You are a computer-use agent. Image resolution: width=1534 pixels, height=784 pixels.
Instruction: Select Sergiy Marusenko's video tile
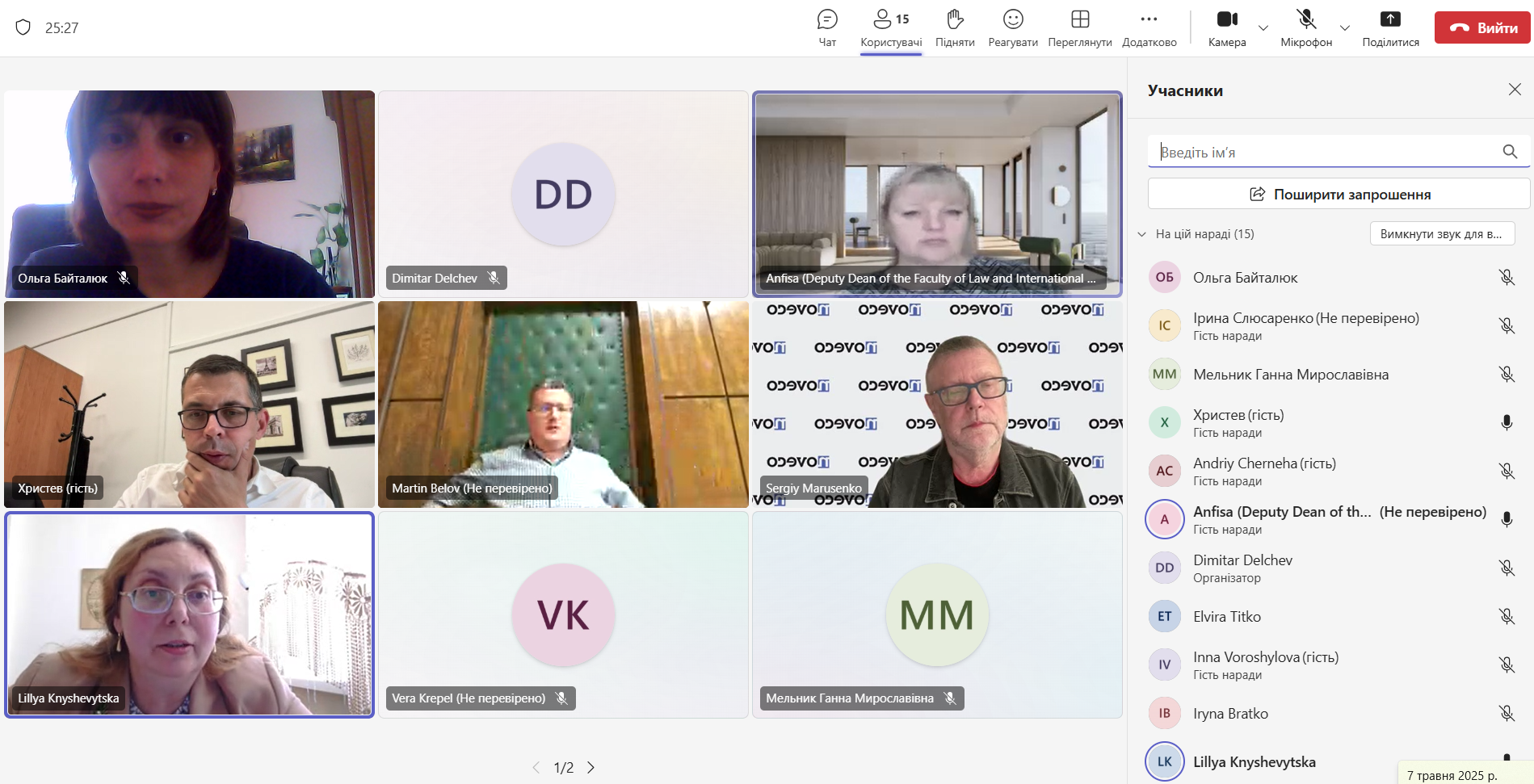pyautogui.click(x=937, y=404)
